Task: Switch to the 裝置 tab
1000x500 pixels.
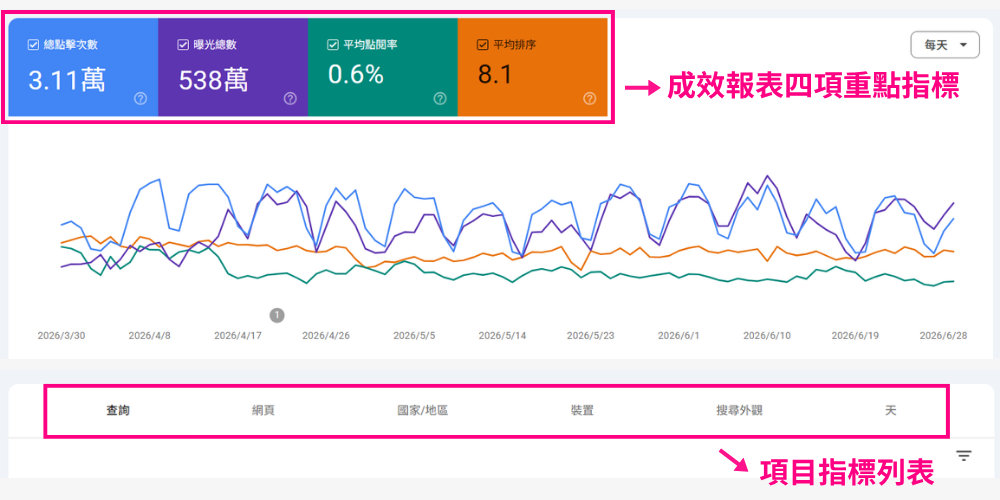Action: point(582,411)
